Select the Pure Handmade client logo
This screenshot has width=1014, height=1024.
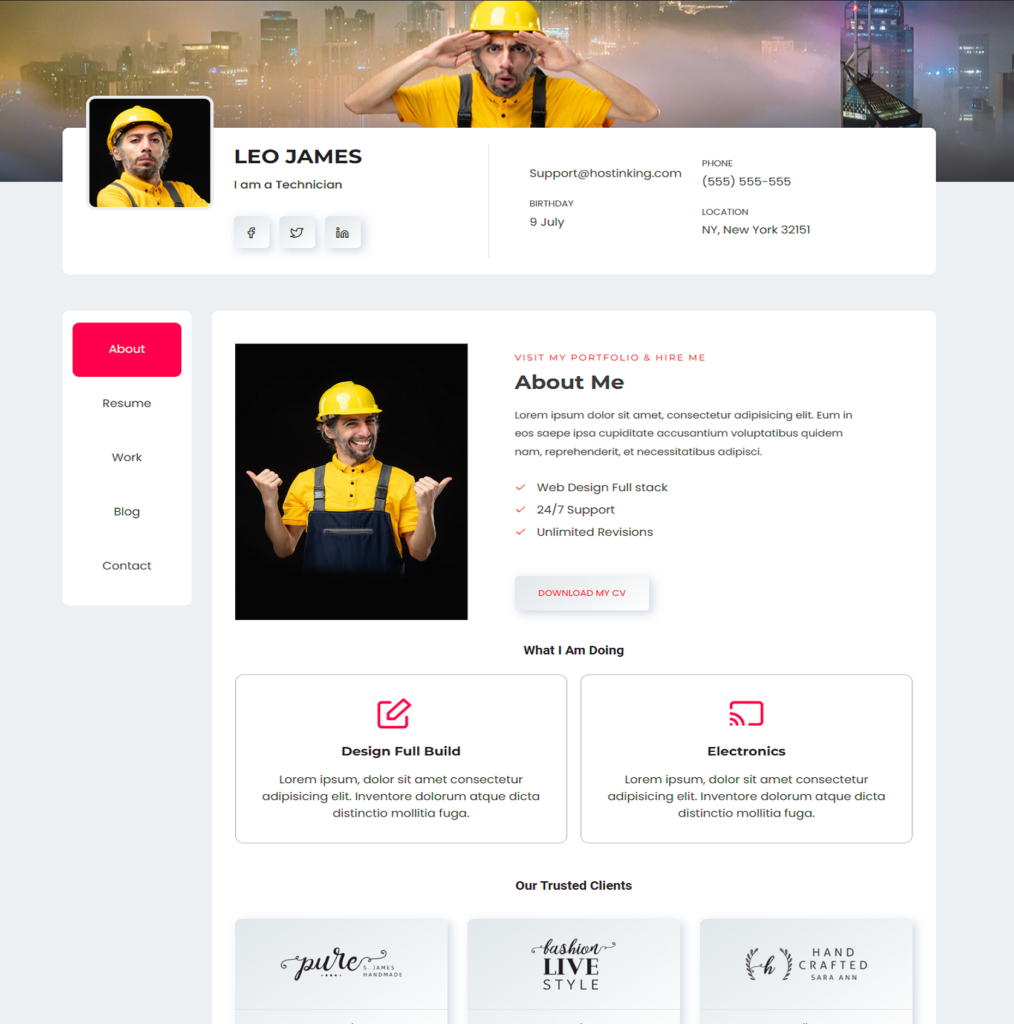click(x=341, y=964)
